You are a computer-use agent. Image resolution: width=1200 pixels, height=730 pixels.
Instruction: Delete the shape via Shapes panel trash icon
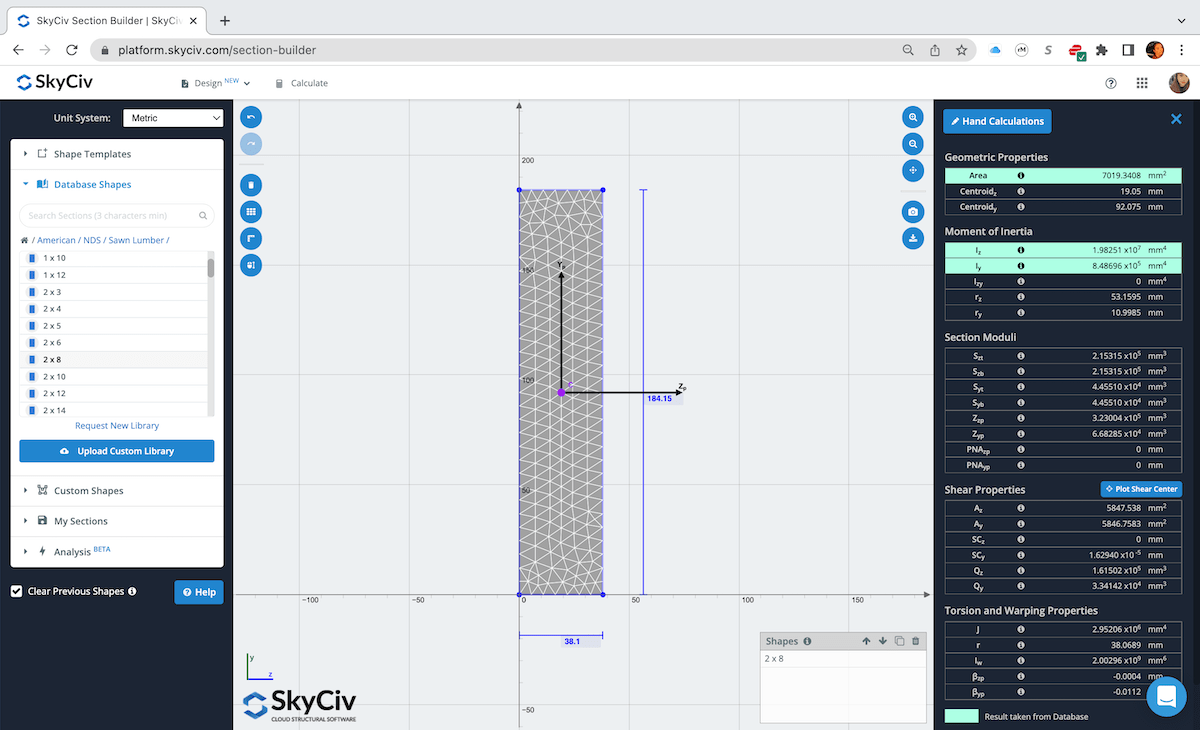click(x=916, y=641)
